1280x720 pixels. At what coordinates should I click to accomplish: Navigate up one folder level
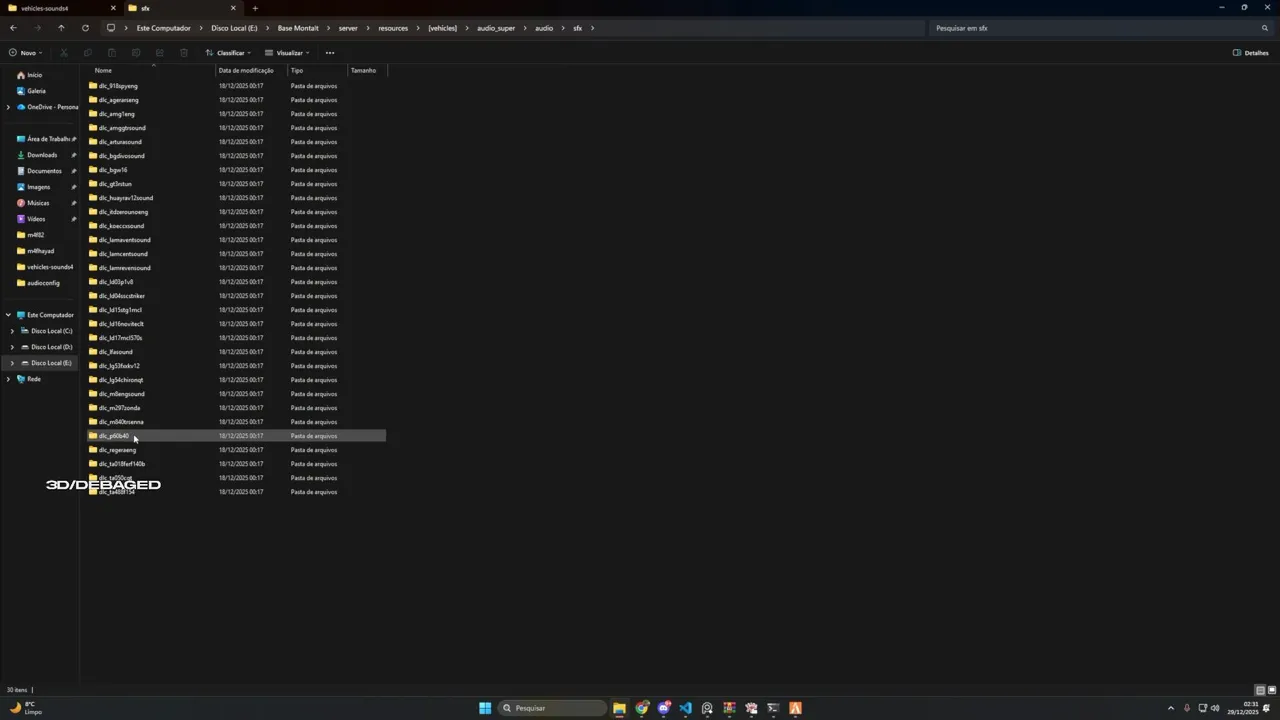coord(61,28)
